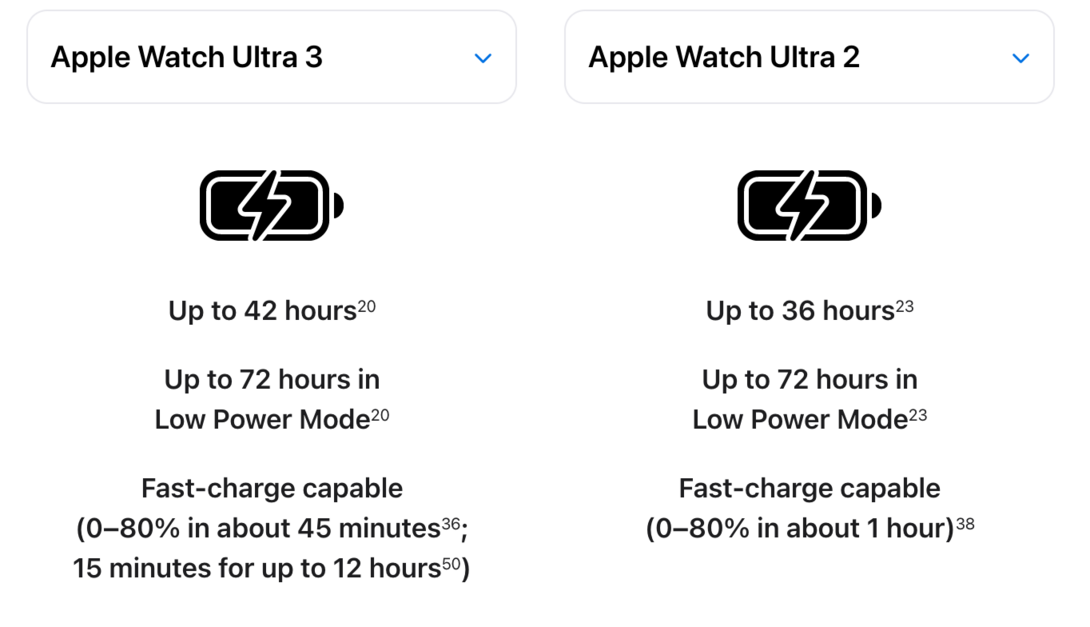Click the '15 minutes for up to 12 hours' text

click(257, 568)
